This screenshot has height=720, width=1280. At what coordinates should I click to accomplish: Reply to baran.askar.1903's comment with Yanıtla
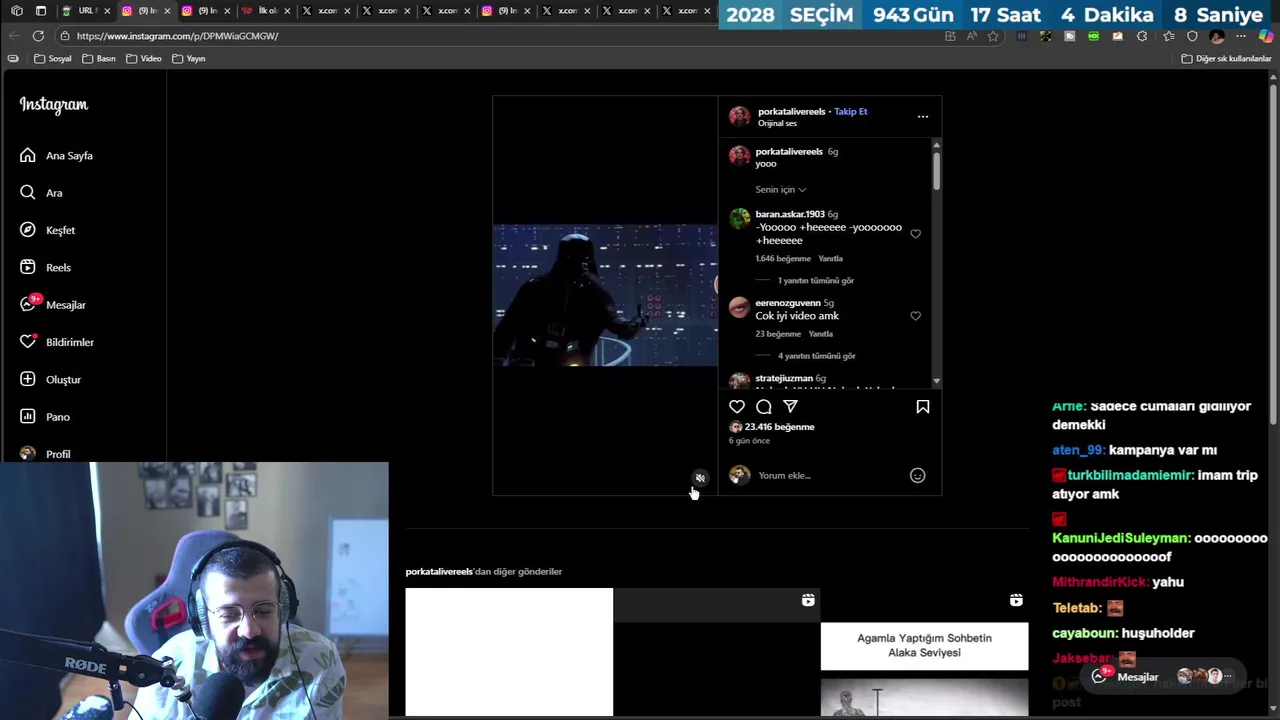point(830,259)
